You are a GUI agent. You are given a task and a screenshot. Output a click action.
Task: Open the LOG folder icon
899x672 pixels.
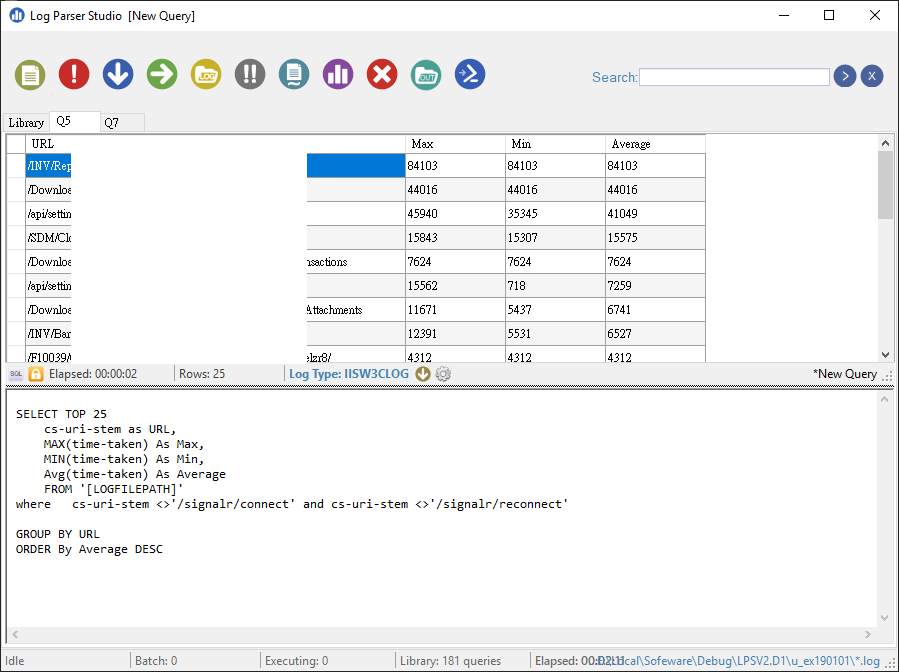[x=206, y=74]
